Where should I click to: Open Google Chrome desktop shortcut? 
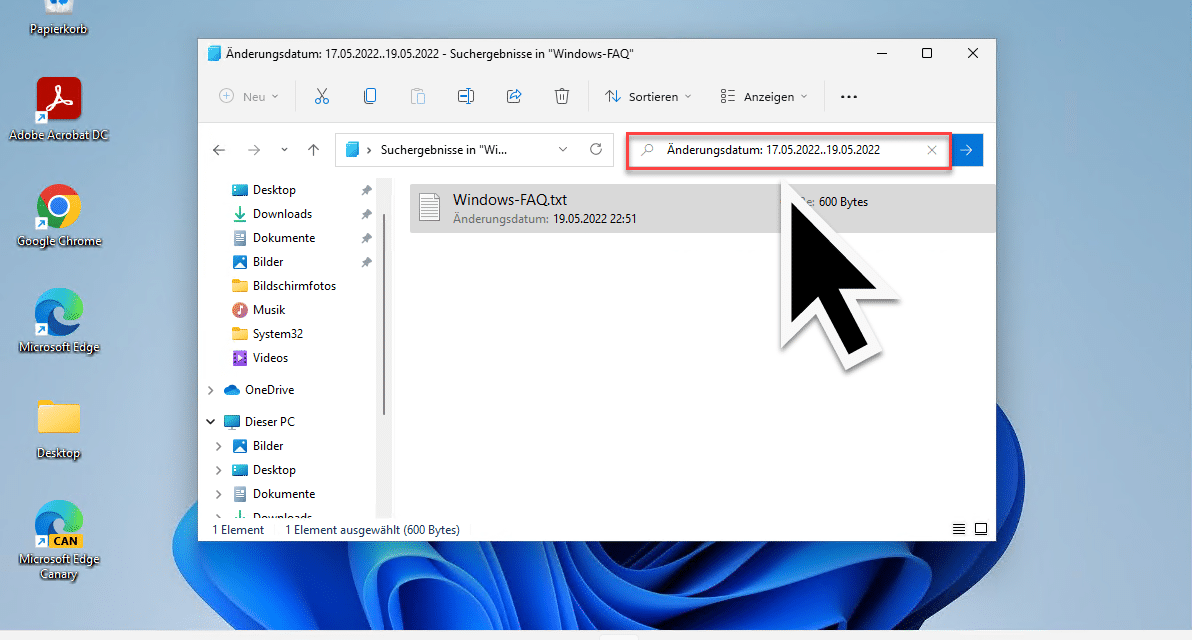59,216
